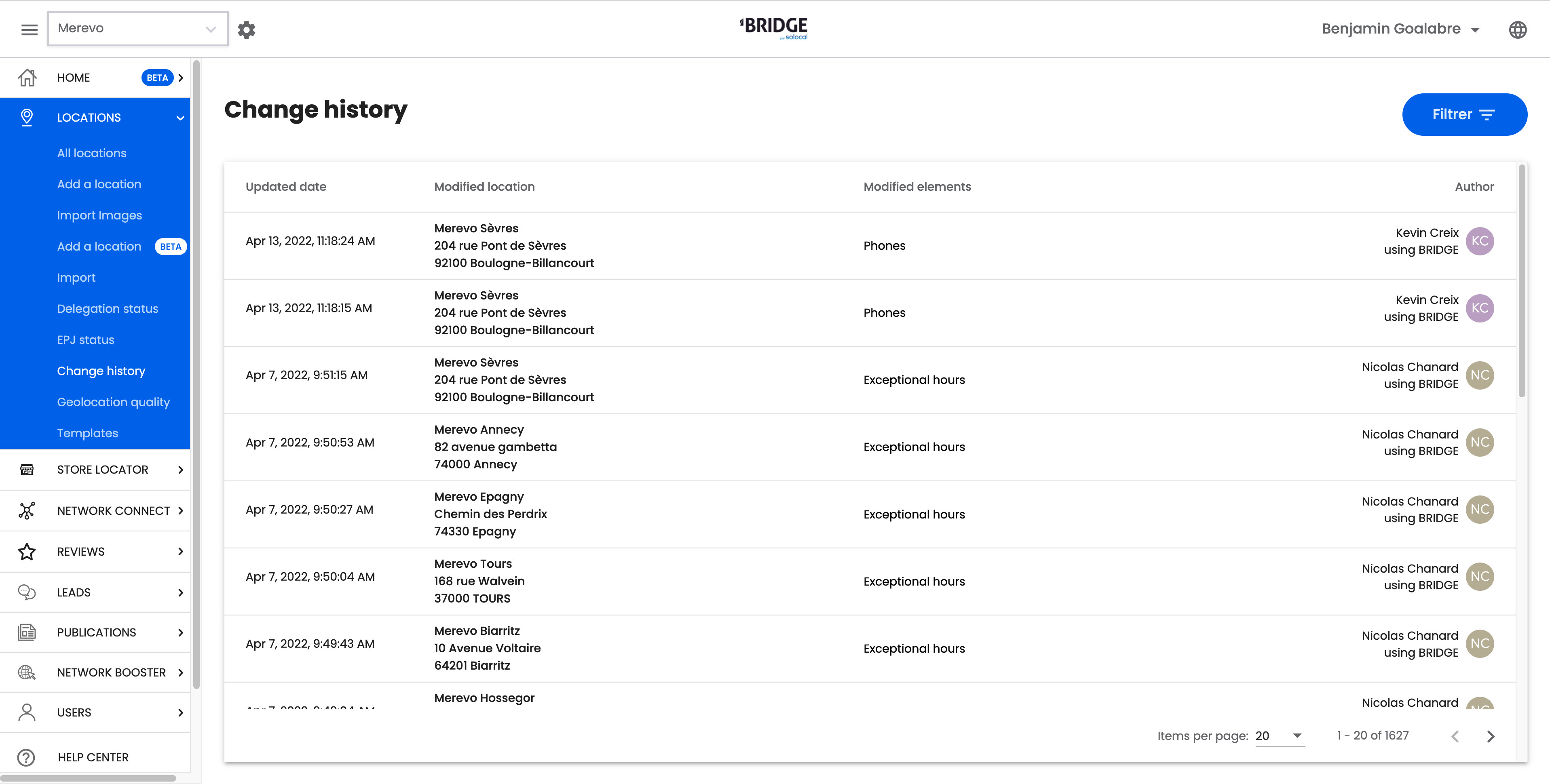The image size is (1550, 784).
Task: Click NC avatar on Merevo Biarritz row
Action: click(1480, 644)
